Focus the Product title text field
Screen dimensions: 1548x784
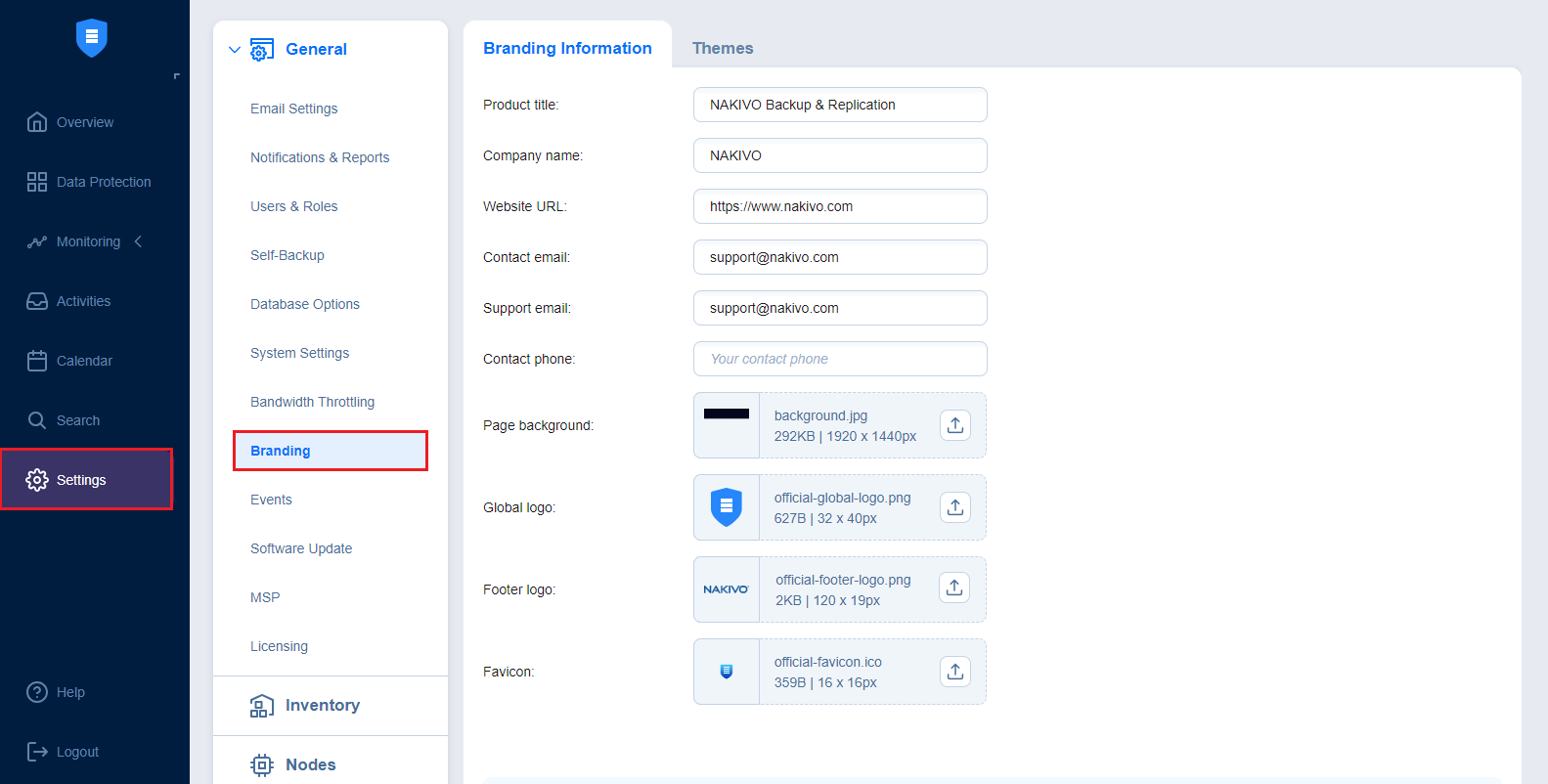tap(840, 105)
